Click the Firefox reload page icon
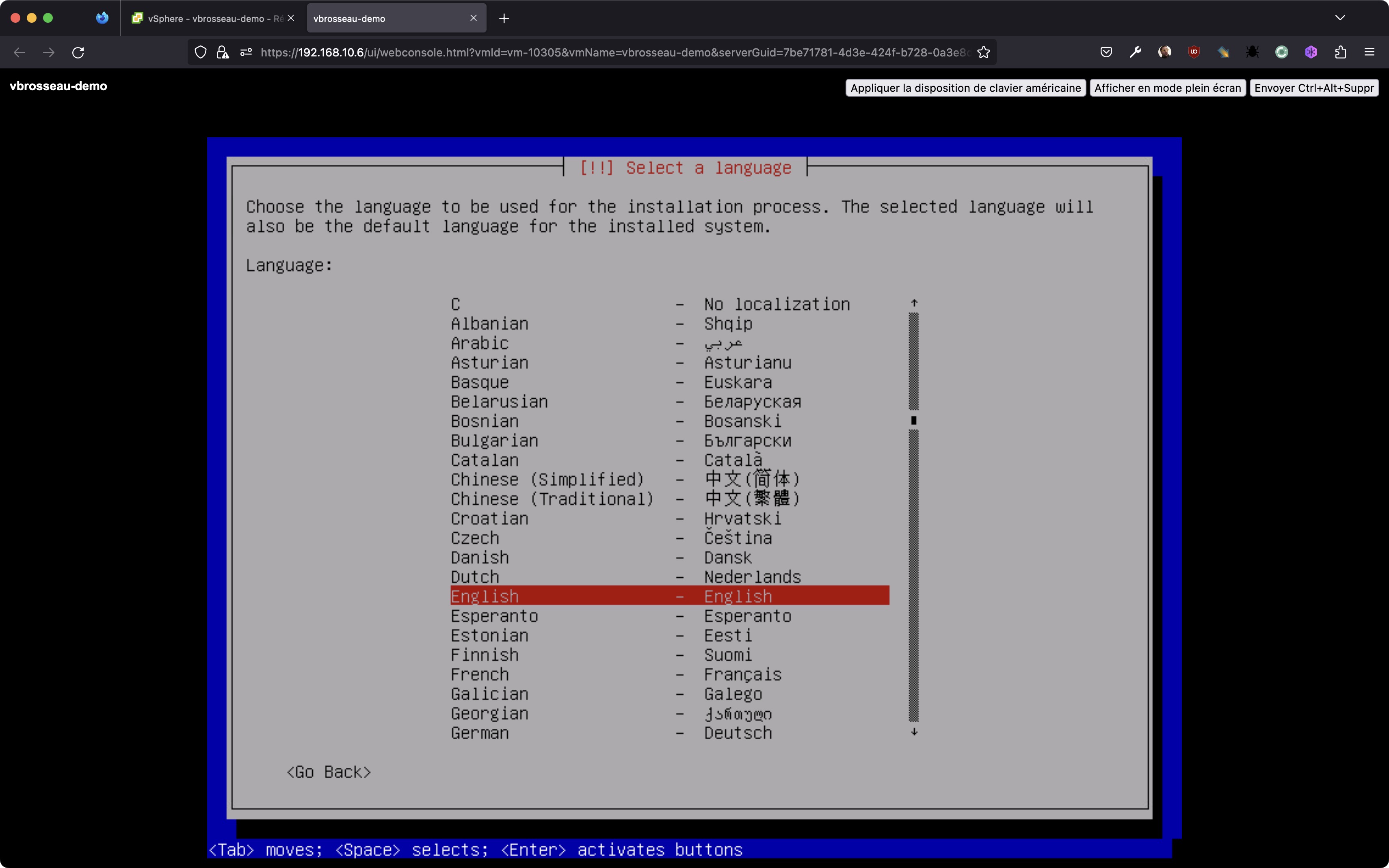The width and height of the screenshot is (1389, 868). coord(78,52)
